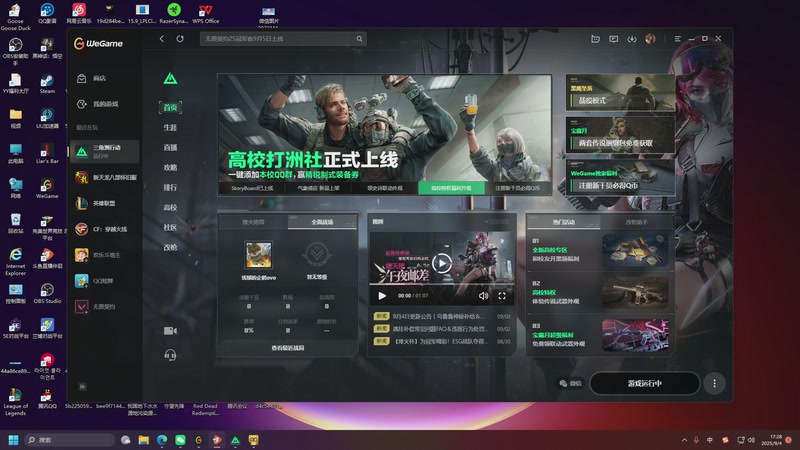Switch to 热门活动 tab

(564, 222)
